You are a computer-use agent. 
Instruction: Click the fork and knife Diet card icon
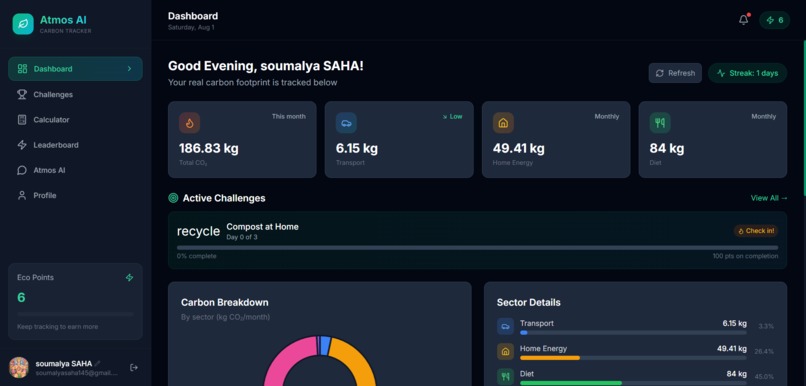[x=660, y=123]
